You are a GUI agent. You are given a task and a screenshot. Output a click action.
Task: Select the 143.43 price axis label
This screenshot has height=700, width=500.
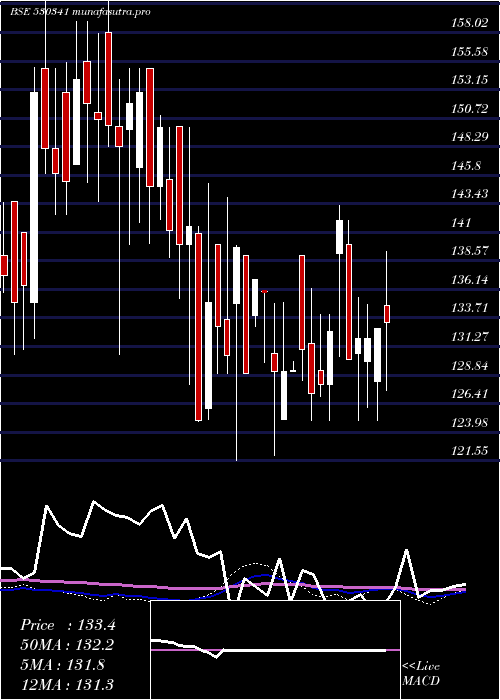pos(470,194)
